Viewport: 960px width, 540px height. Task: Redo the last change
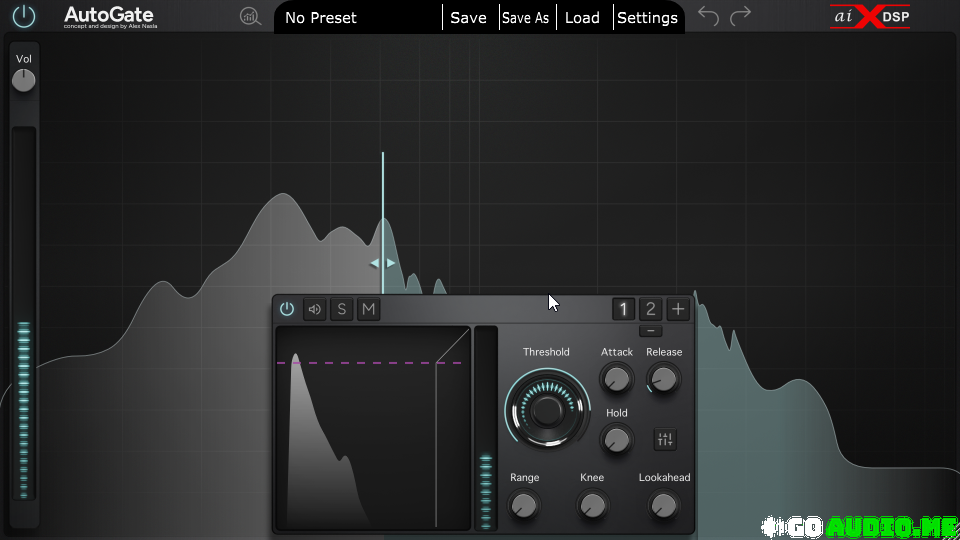[740, 16]
